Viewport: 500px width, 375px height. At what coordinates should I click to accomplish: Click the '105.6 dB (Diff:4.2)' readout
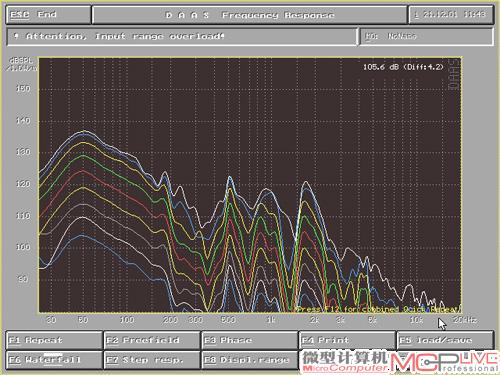(403, 67)
